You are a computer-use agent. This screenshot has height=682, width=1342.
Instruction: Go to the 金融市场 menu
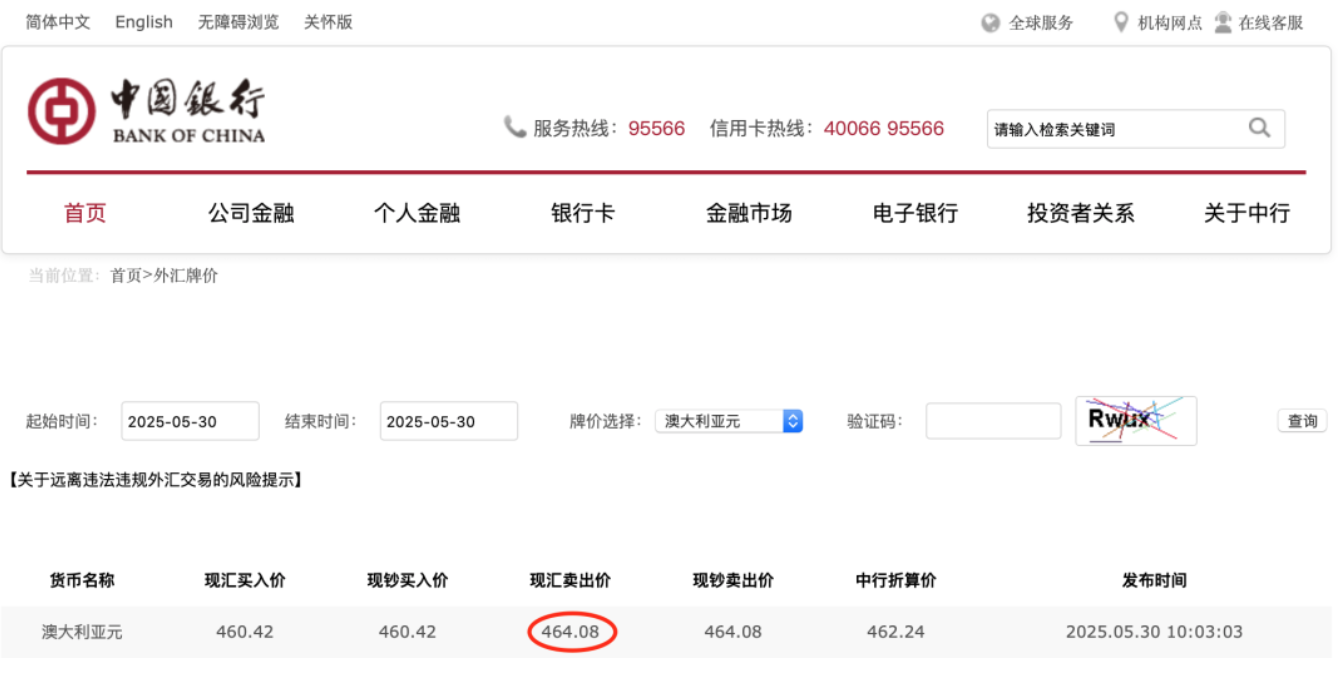(749, 213)
